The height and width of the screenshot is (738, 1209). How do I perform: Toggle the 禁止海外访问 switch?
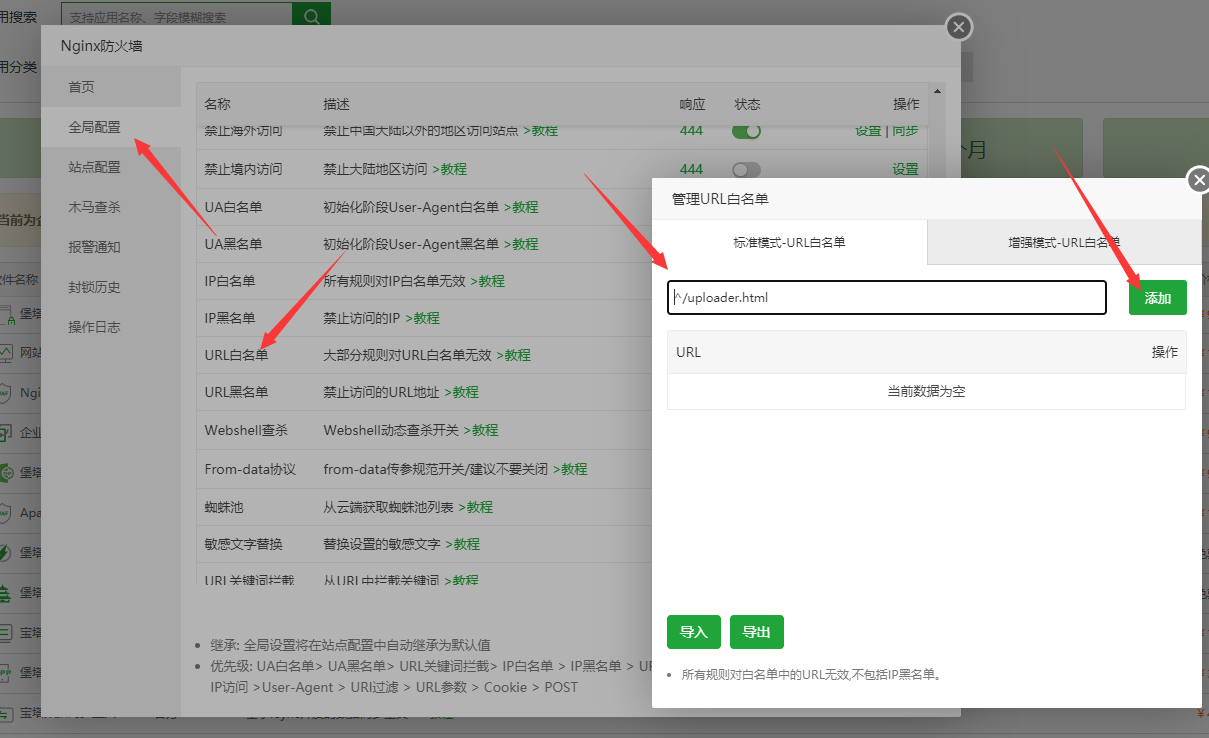coord(746,131)
